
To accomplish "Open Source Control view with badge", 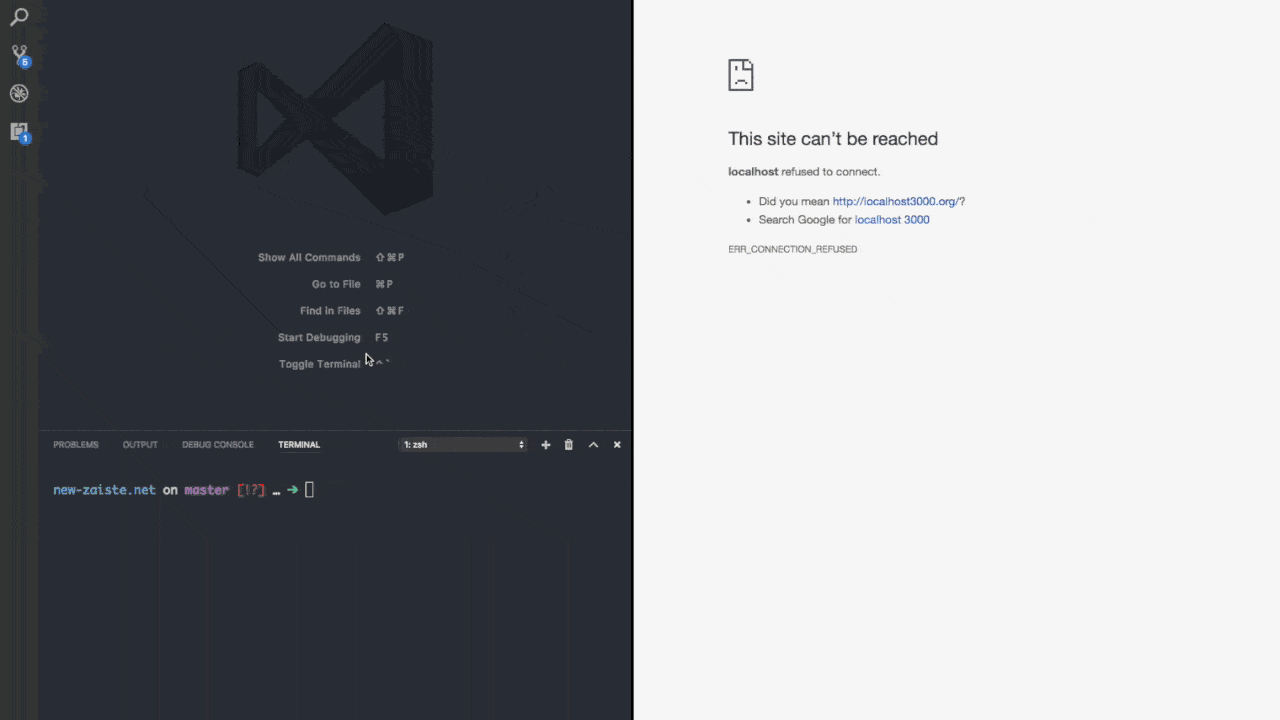I will point(20,54).
